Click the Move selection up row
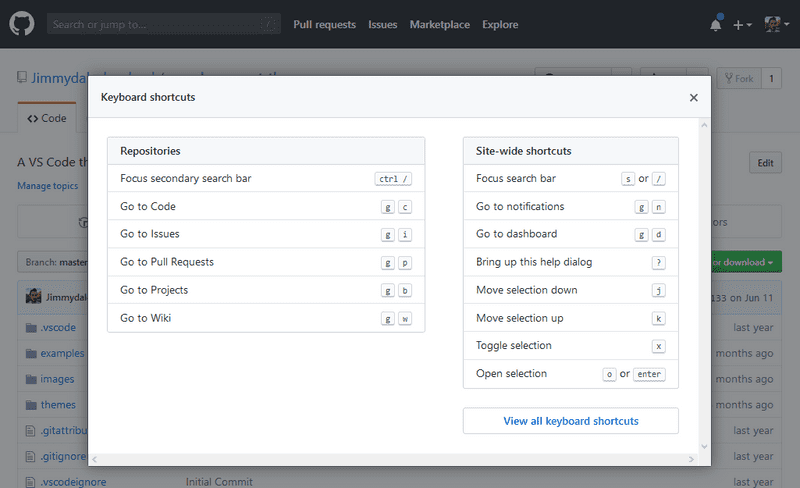Image resolution: width=800 pixels, height=488 pixels. pos(570,318)
